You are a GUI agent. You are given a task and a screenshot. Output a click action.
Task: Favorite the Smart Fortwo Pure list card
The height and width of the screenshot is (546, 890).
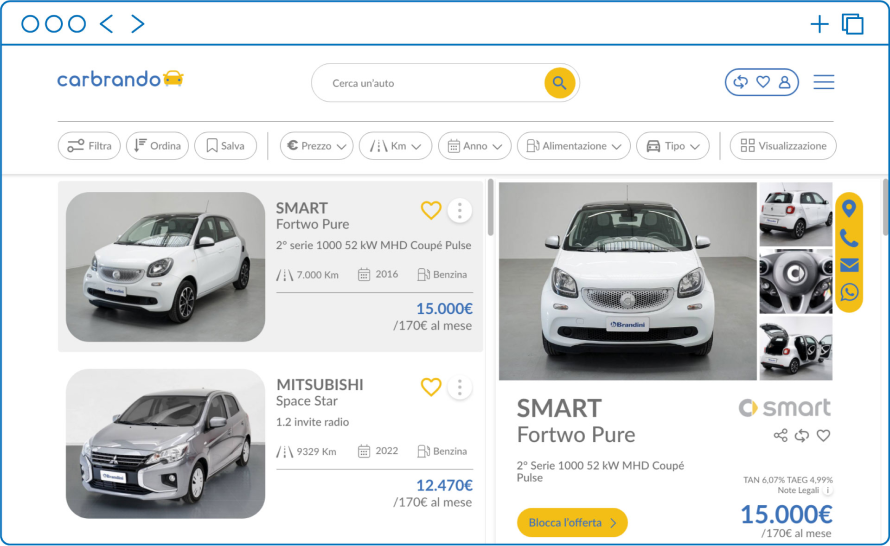[x=431, y=210]
